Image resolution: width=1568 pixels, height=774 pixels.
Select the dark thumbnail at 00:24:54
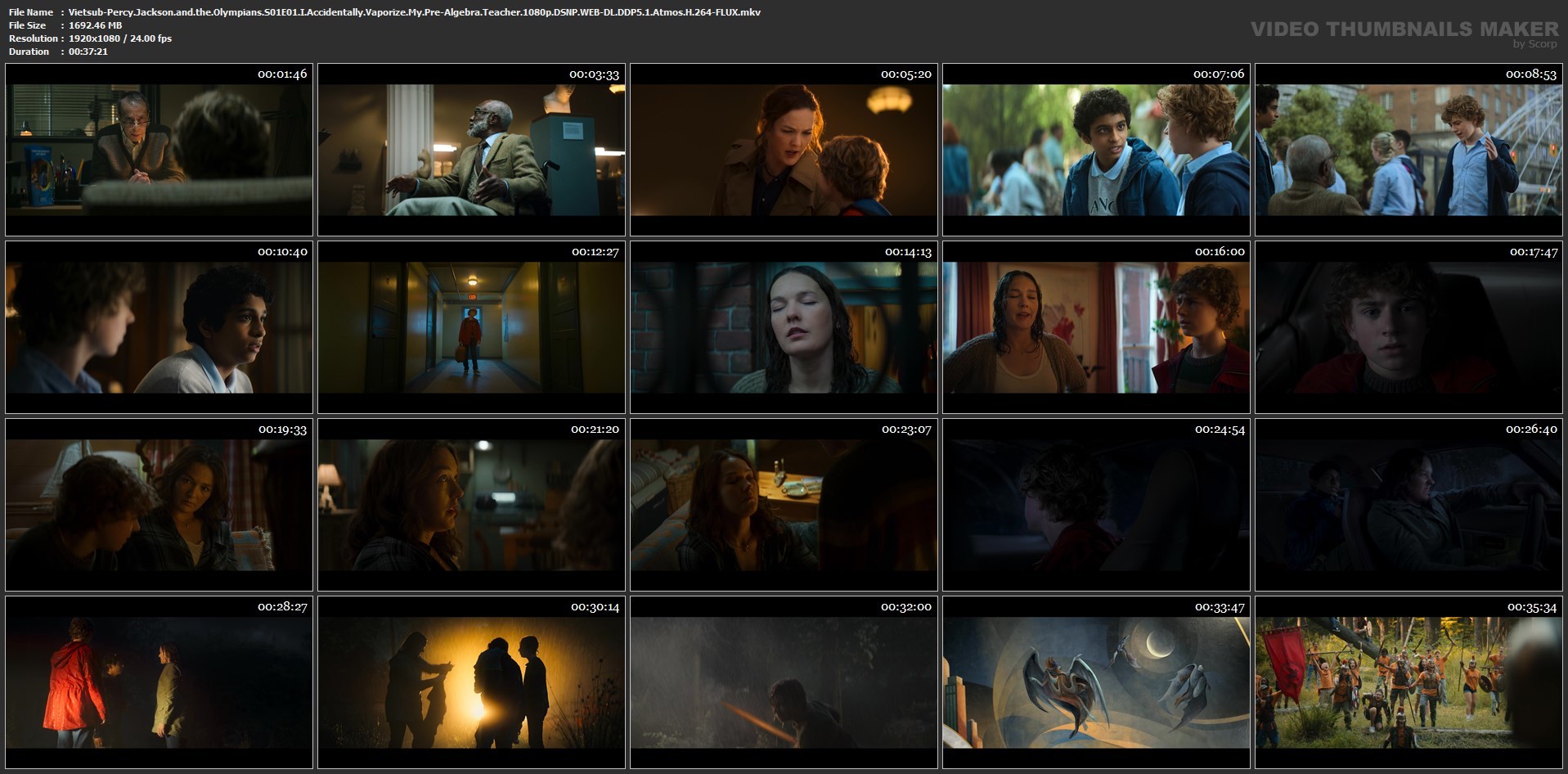(1096, 505)
